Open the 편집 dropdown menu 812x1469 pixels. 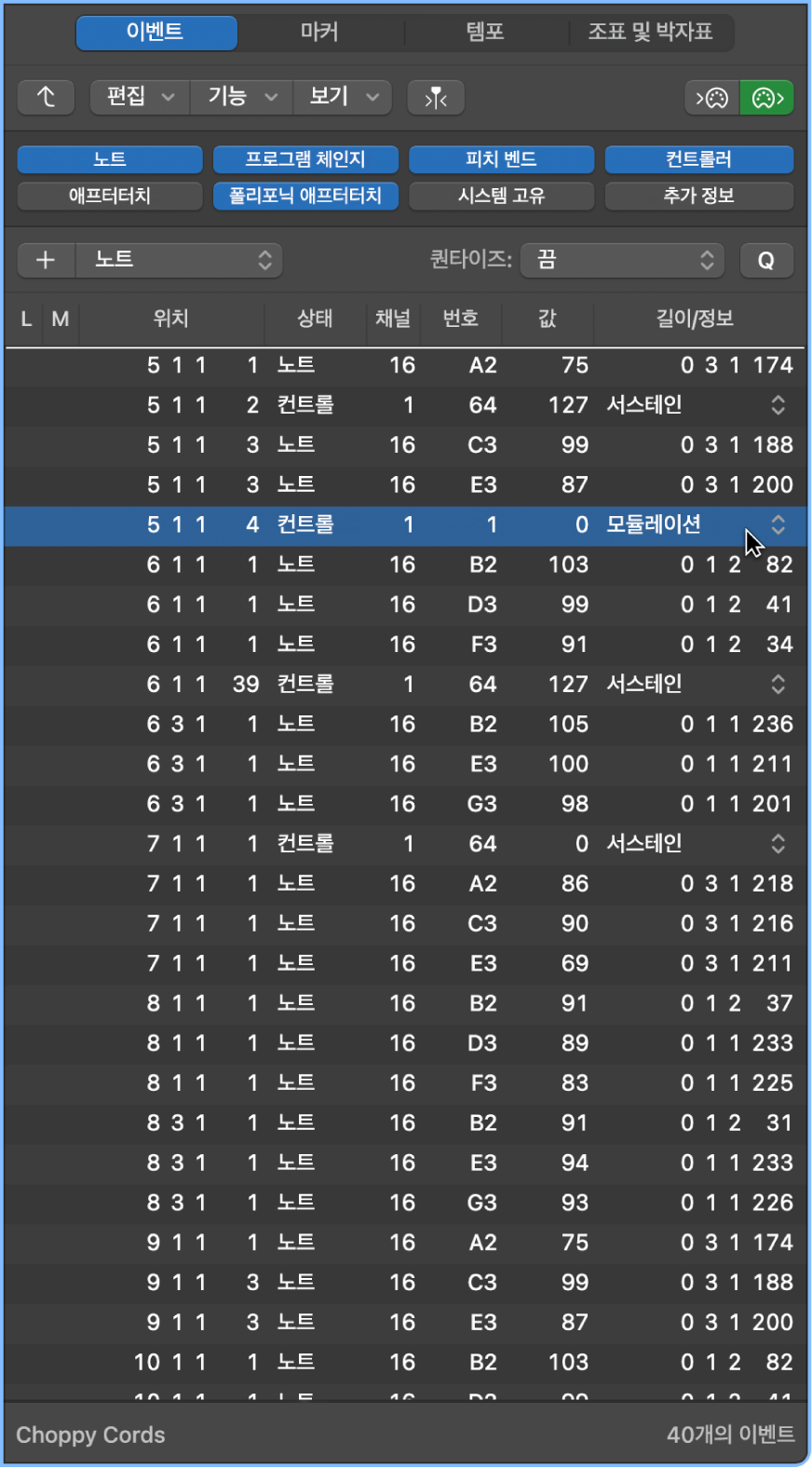141,97
